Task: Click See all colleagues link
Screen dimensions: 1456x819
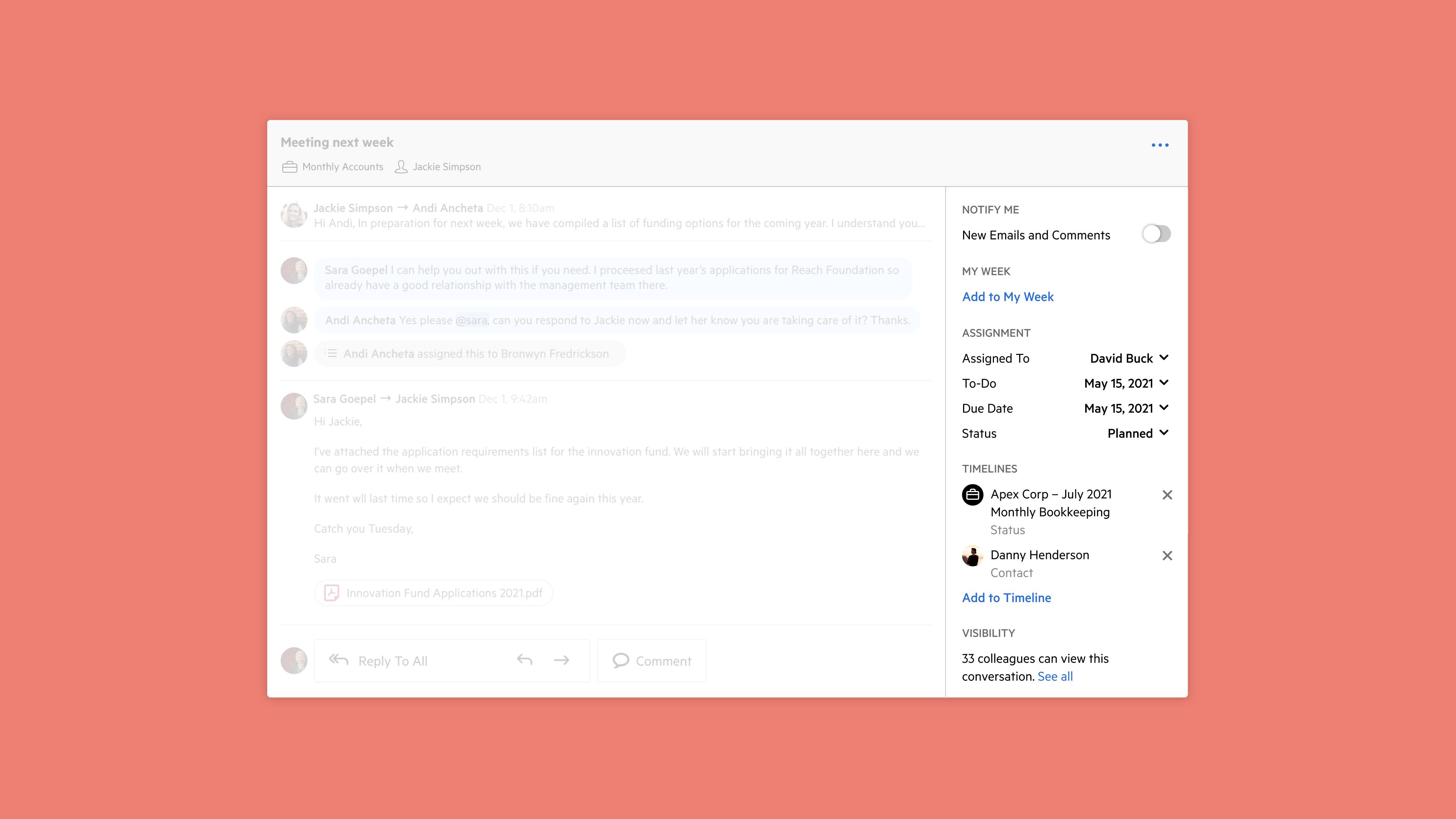Action: (1055, 676)
